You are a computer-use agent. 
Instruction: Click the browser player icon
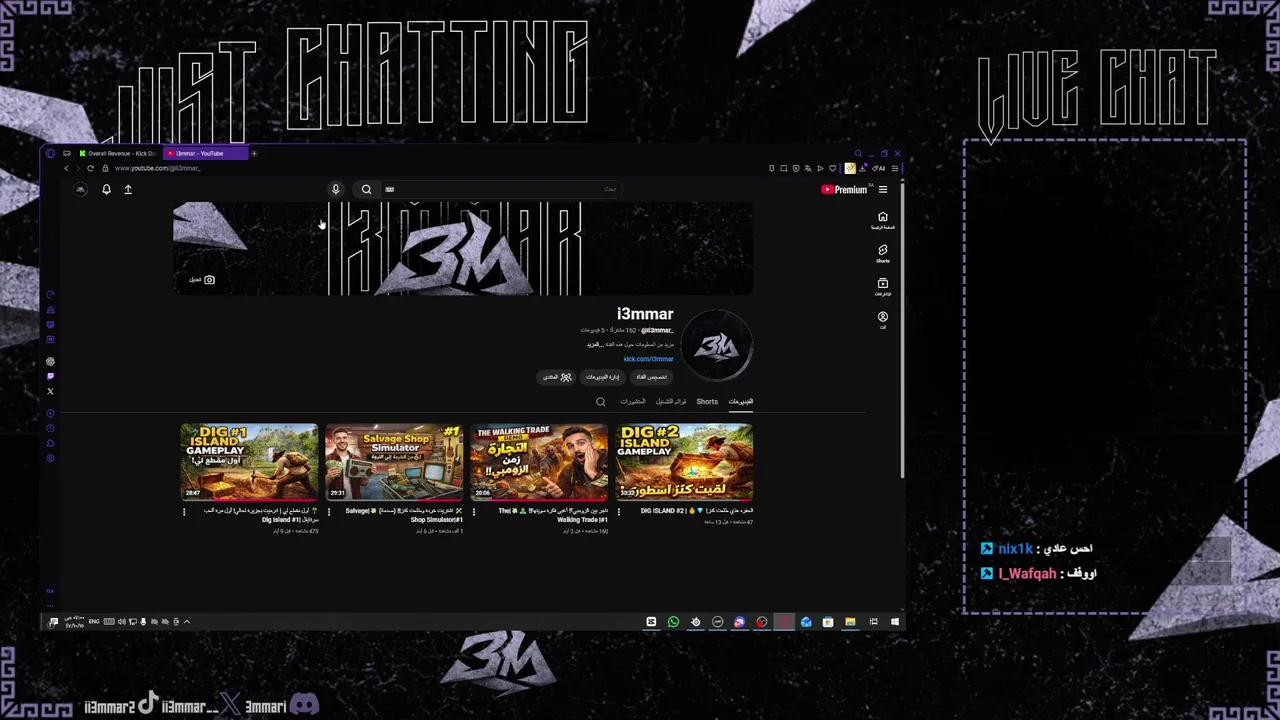pyautogui.click(x=820, y=168)
